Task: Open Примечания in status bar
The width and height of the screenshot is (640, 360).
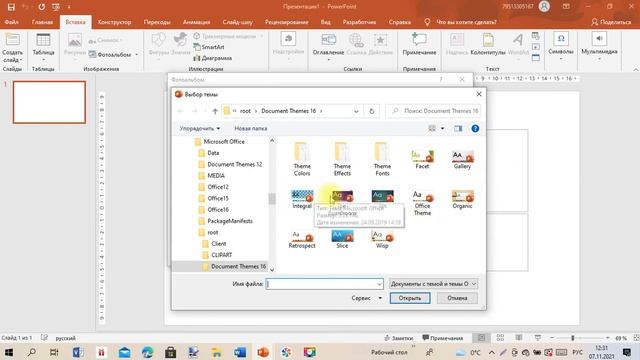Action: (x=442, y=338)
